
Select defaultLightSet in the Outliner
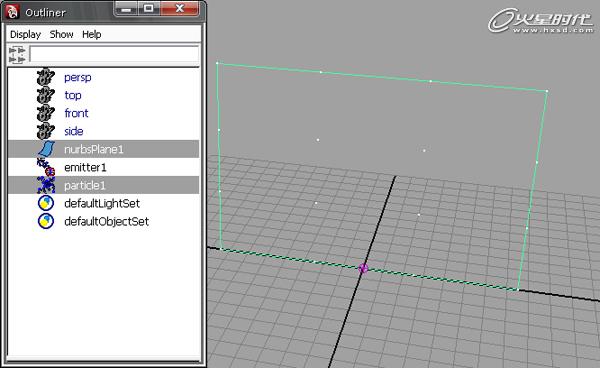(x=102, y=203)
